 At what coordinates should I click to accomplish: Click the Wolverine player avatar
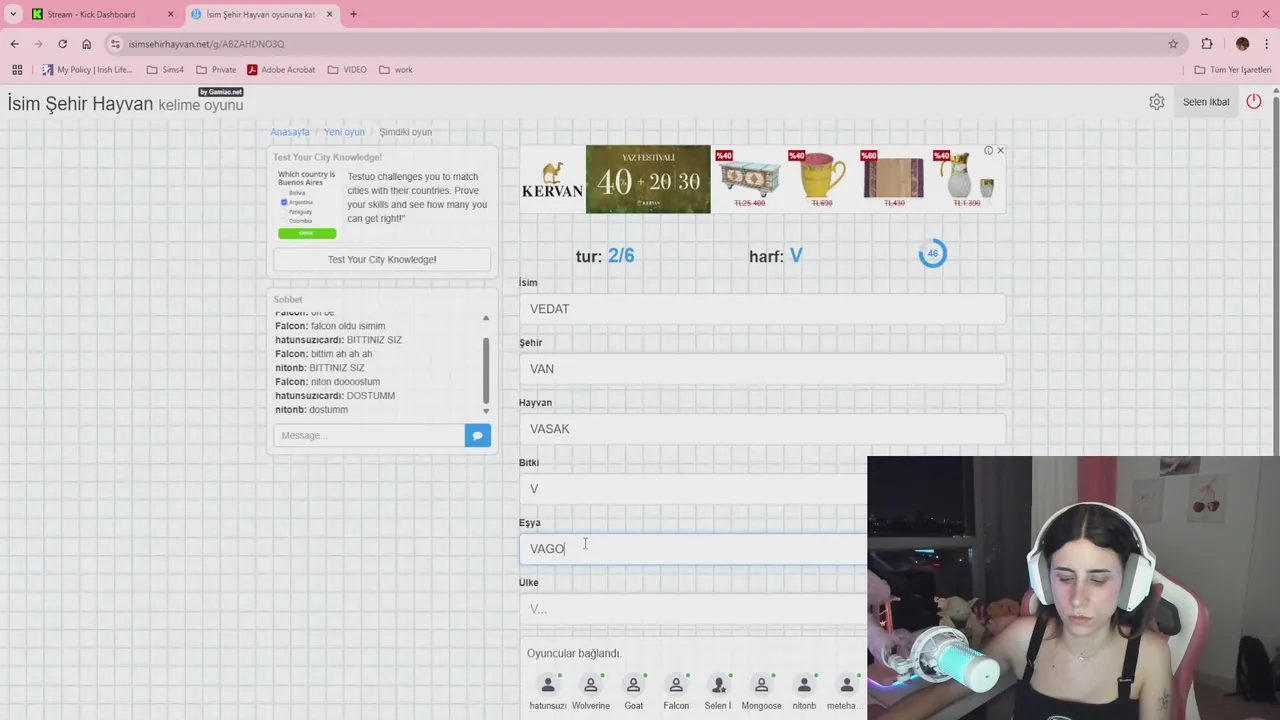pyautogui.click(x=590, y=685)
